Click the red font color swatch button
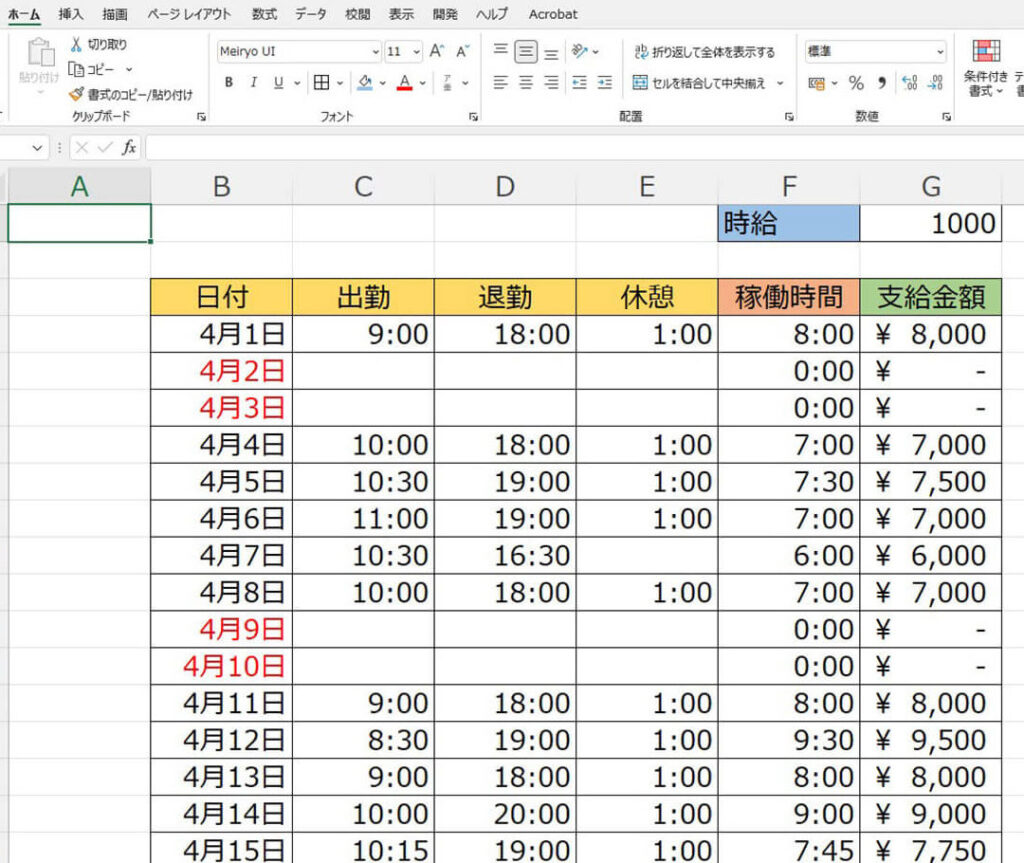 tap(404, 83)
